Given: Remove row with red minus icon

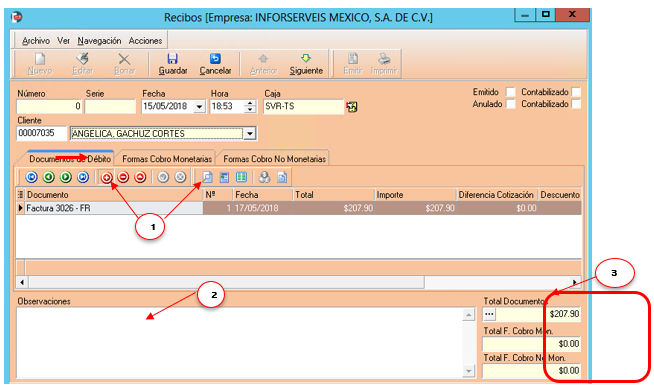Looking at the screenshot, I should click(x=123, y=177).
